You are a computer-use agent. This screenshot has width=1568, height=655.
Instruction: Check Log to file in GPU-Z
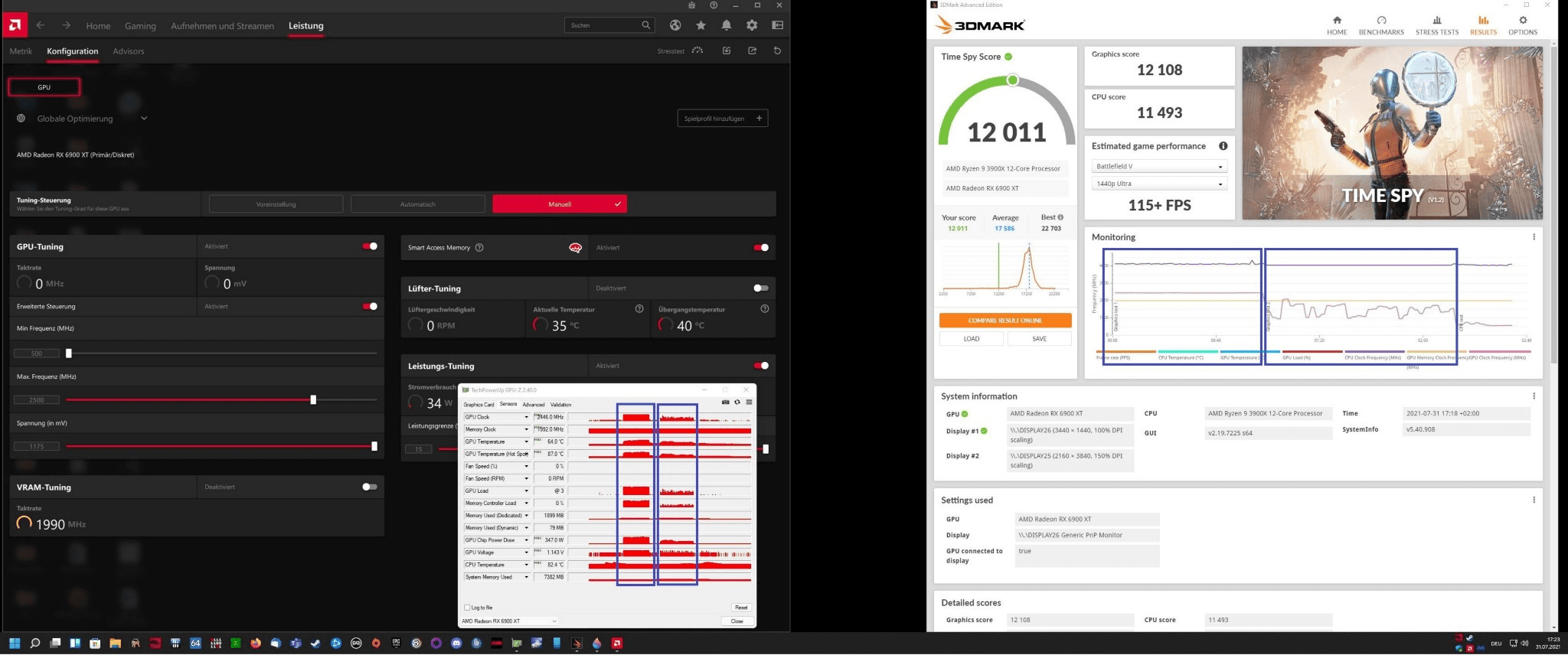(467, 608)
